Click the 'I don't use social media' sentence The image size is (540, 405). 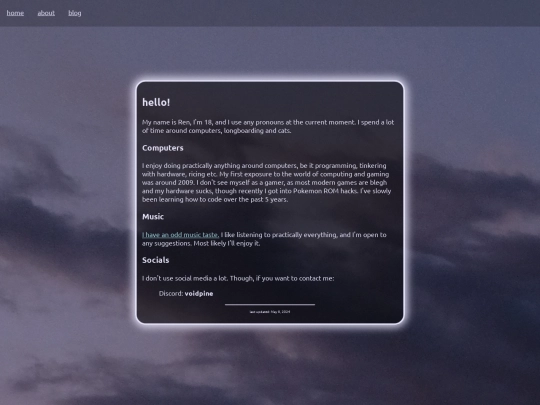coord(238,278)
